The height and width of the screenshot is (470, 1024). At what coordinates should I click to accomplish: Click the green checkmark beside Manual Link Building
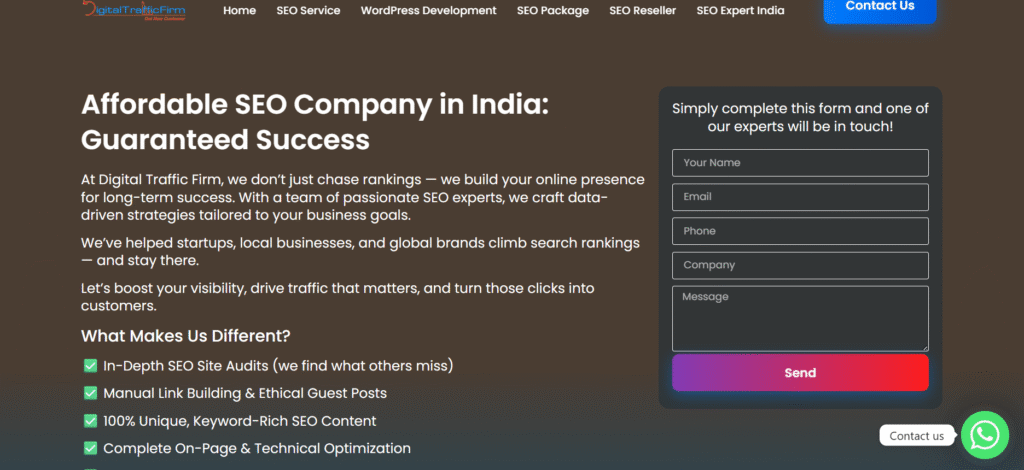(x=90, y=394)
